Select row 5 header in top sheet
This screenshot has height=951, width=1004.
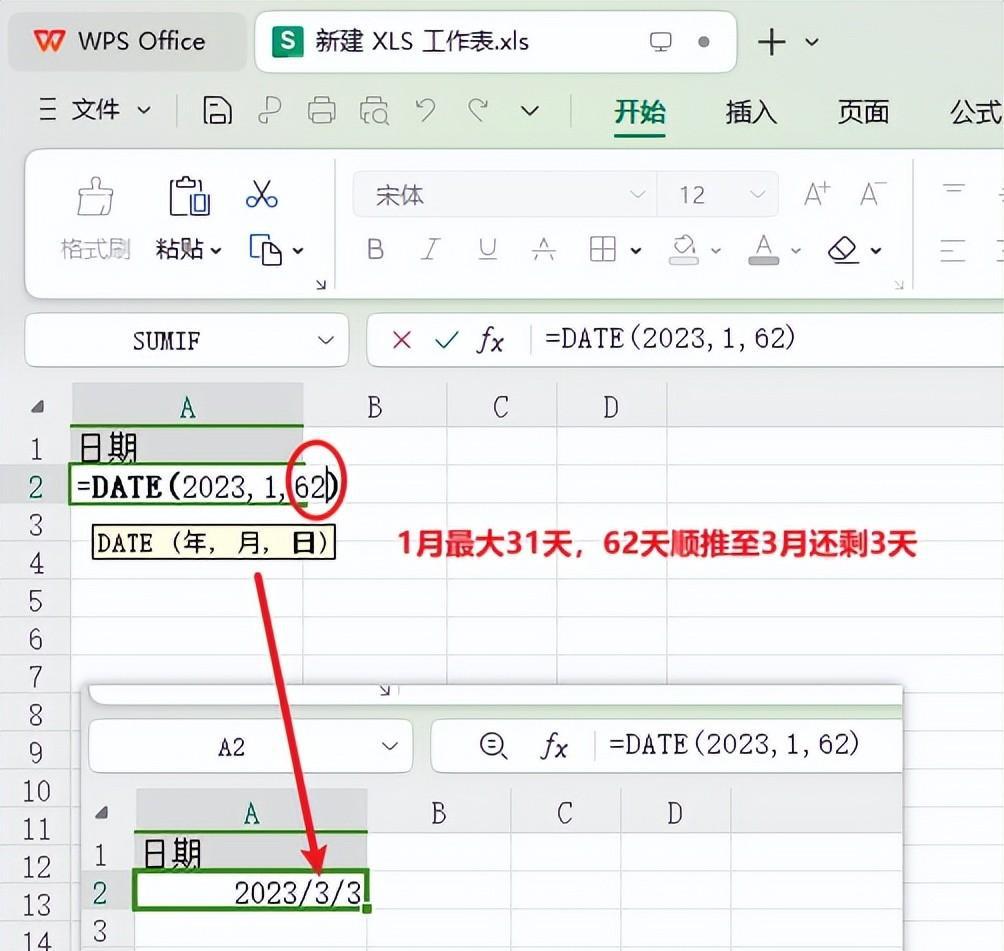36,601
